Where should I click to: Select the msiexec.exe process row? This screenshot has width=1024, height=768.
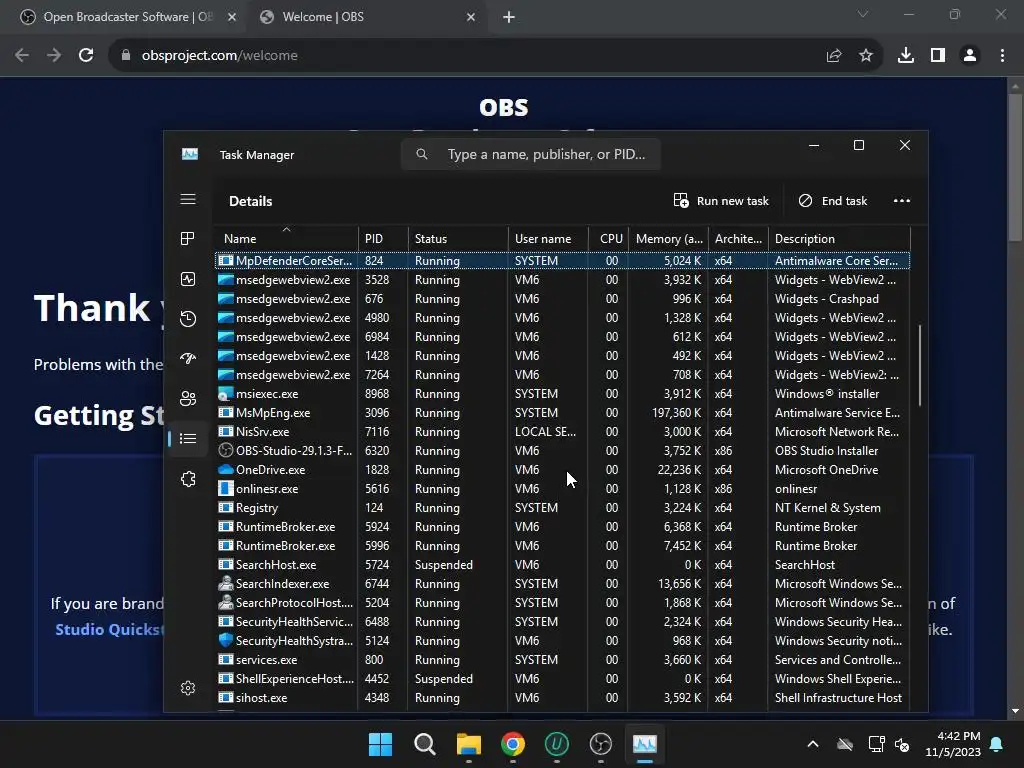[562, 394]
